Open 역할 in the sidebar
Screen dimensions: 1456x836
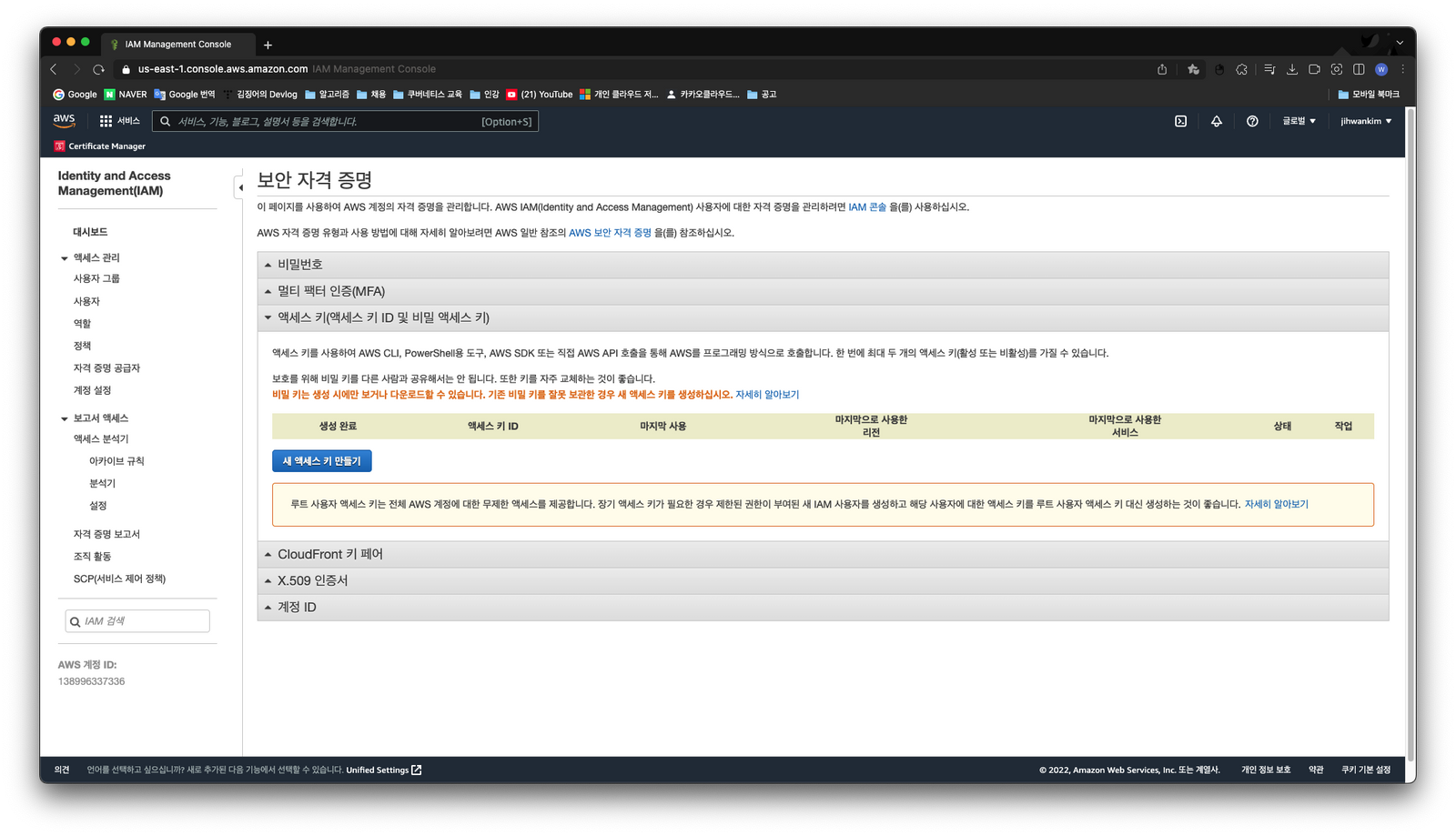coord(82,323)
